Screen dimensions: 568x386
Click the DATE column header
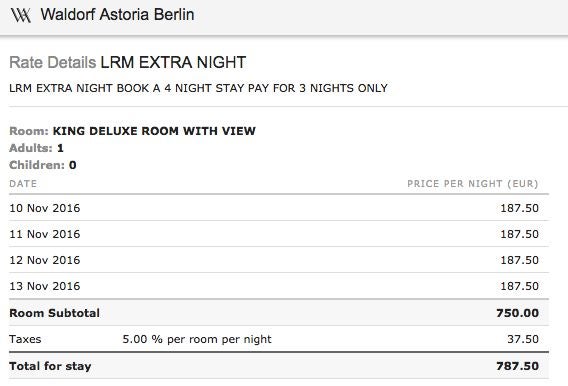(23, 184)
